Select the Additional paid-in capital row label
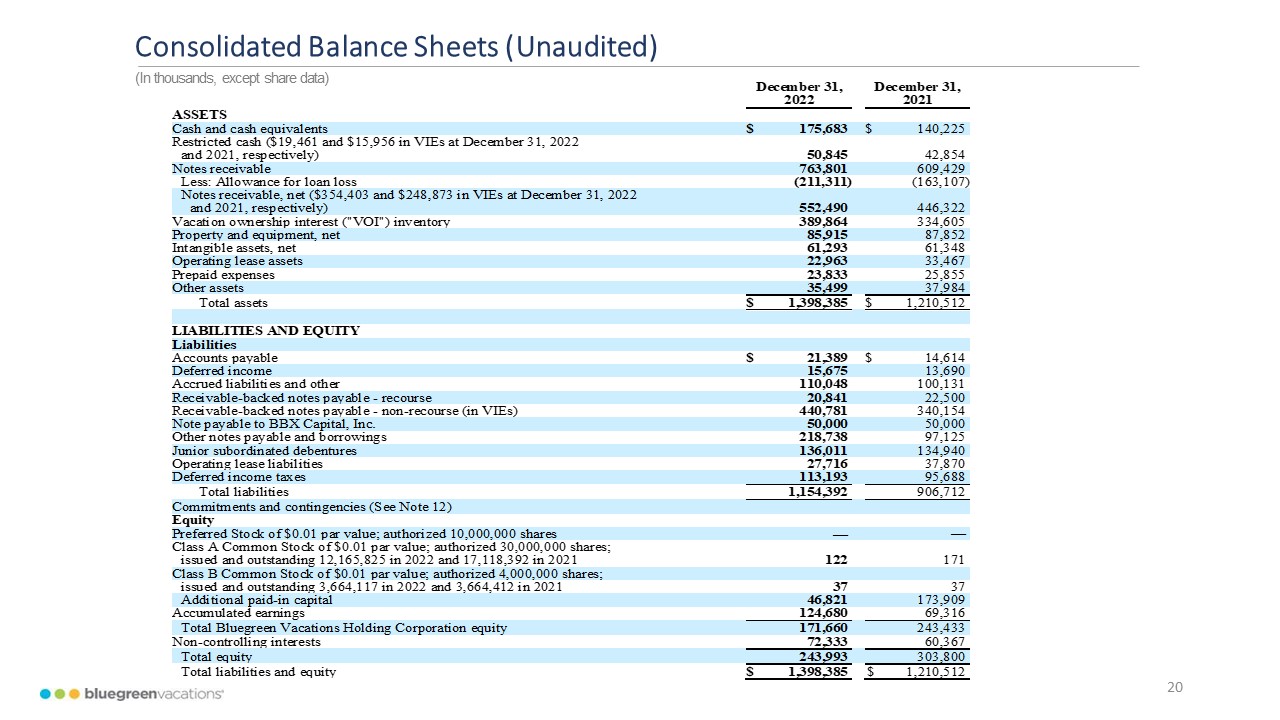The width and height of the screenshot is (1280, 720). [256, 599]
